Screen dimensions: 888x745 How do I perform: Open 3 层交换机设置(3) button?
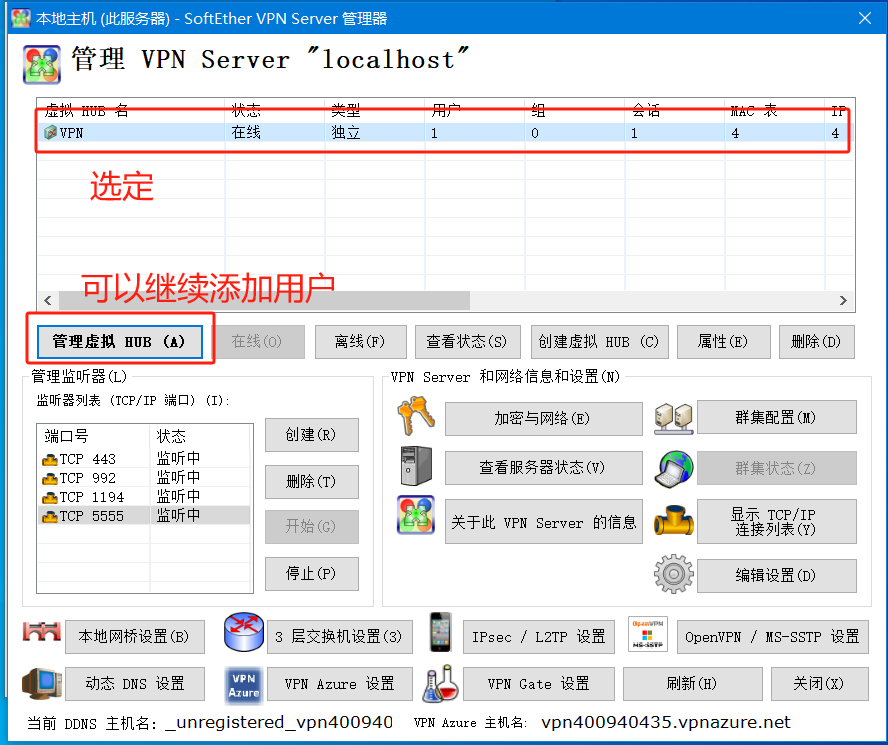tap(340, 637)
